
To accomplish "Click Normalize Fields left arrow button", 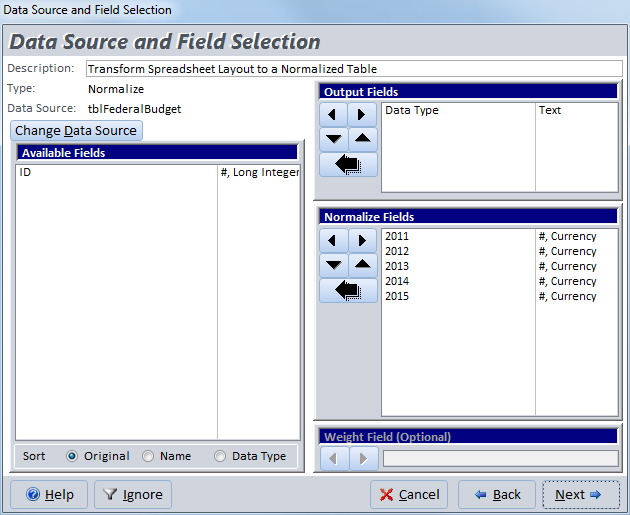I will click(333, 240).
